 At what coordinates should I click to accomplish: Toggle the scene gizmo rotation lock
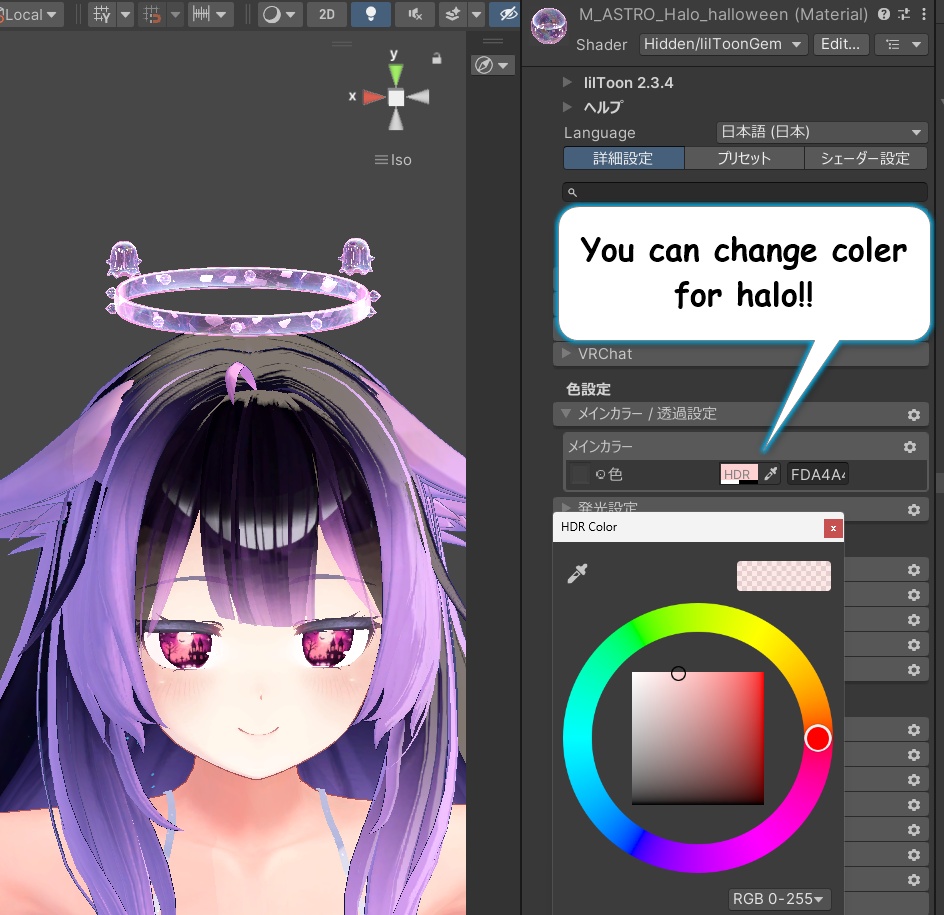[x=436, y=58]
